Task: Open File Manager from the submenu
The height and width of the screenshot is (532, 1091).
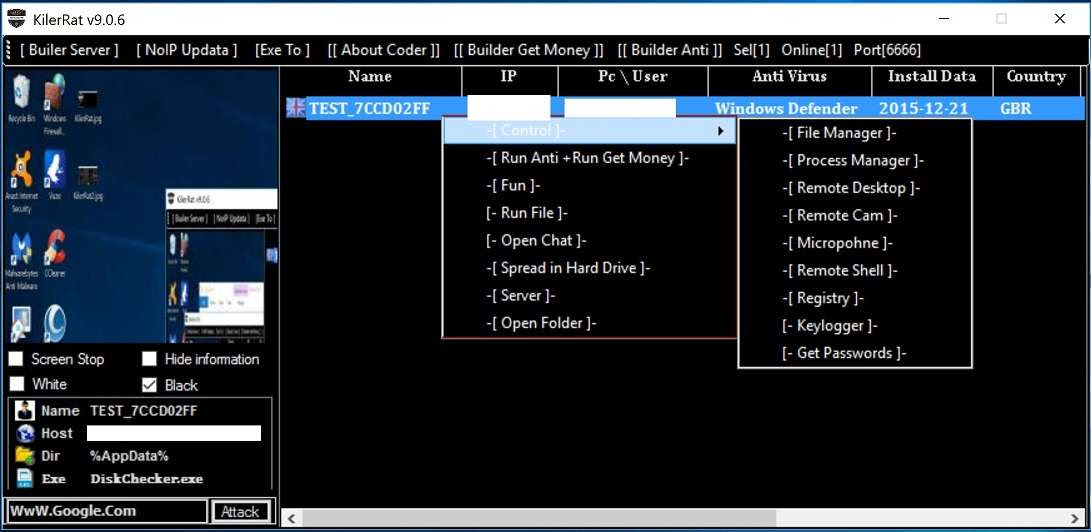Action: coord(839,133)
